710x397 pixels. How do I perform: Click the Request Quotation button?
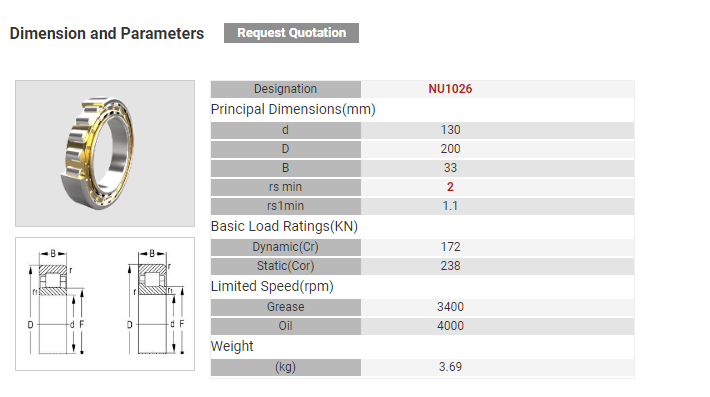(291, 33)
